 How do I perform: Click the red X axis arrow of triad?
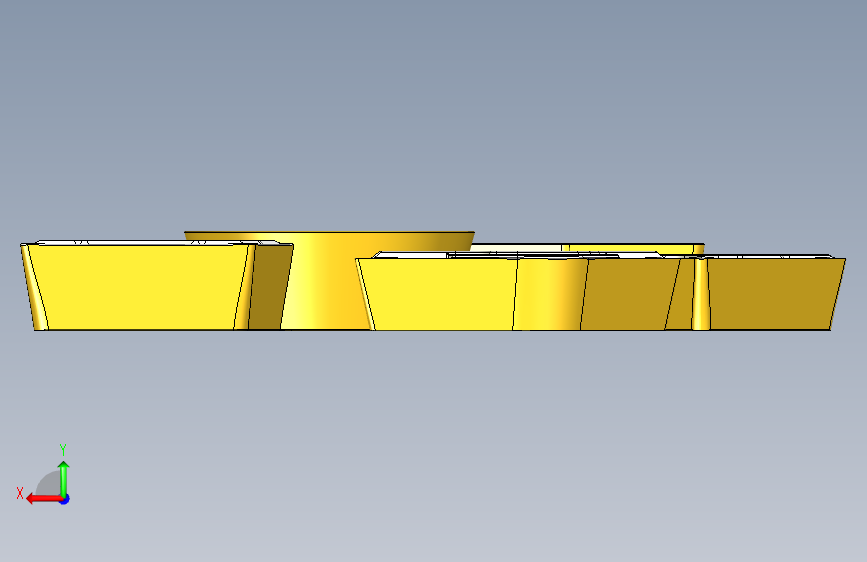click(43, 499)
